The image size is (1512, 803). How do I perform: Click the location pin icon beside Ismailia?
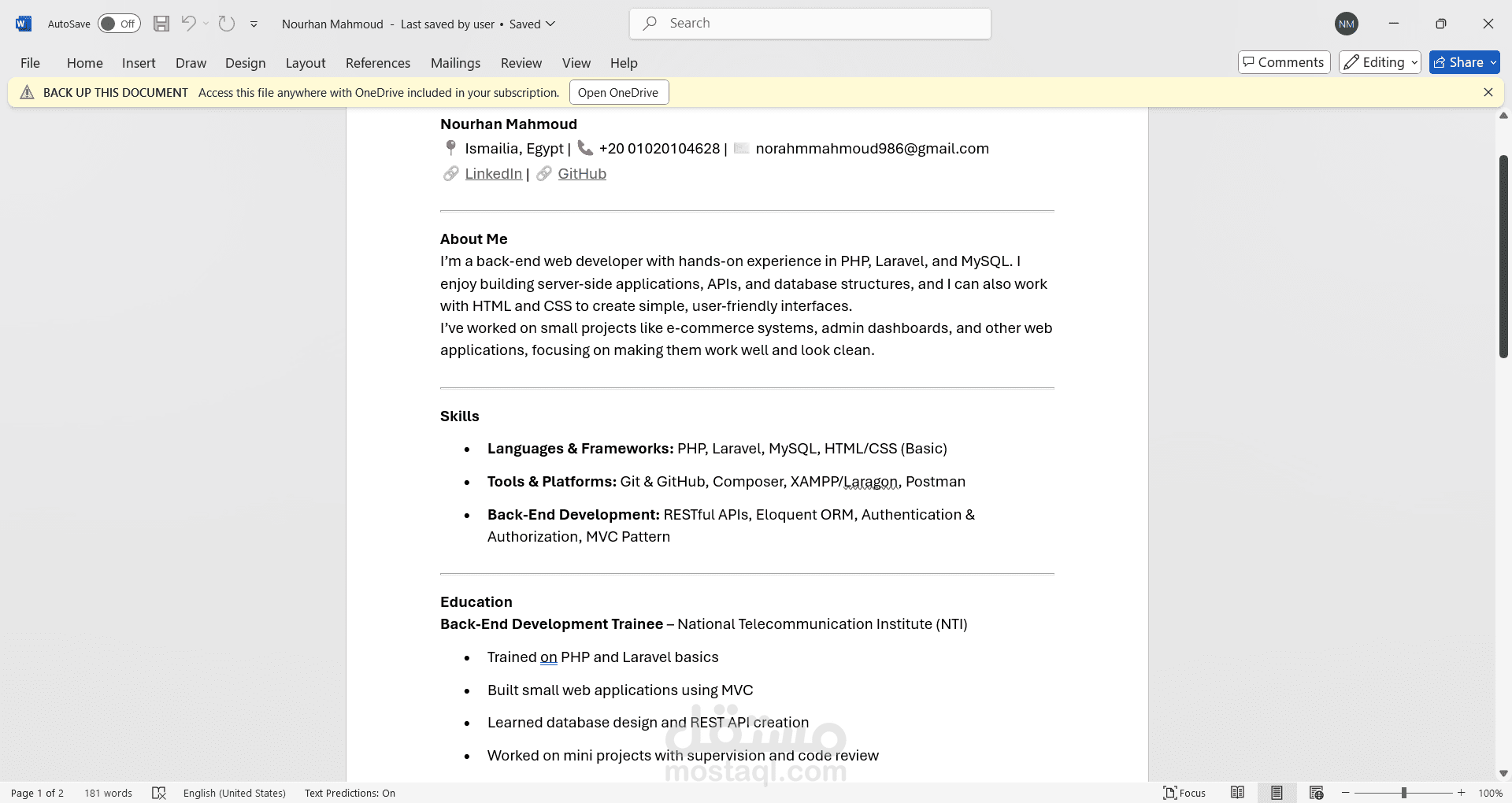[x=450, y=148]
